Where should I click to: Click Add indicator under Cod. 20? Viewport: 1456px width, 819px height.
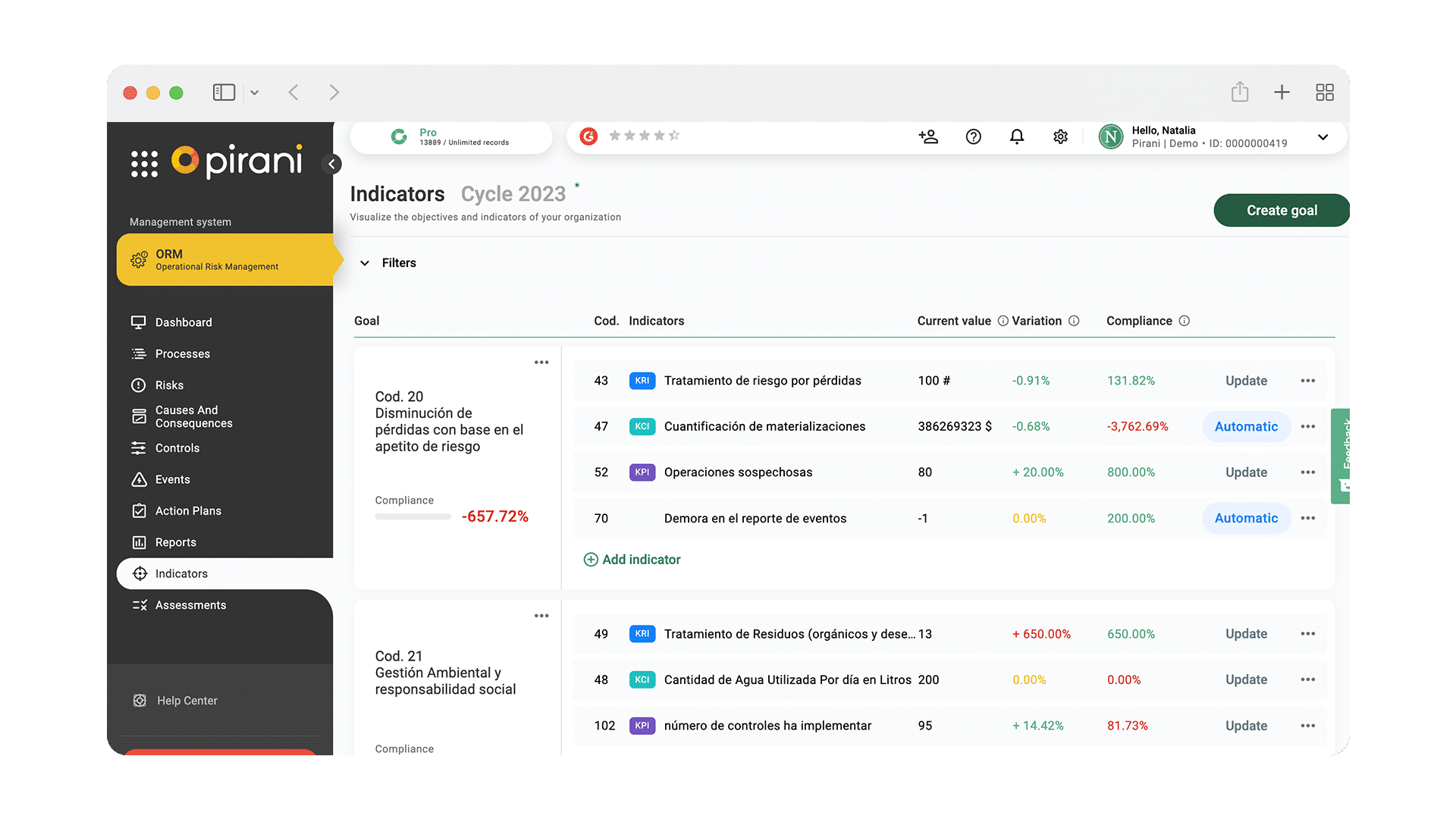coord(632,559)
